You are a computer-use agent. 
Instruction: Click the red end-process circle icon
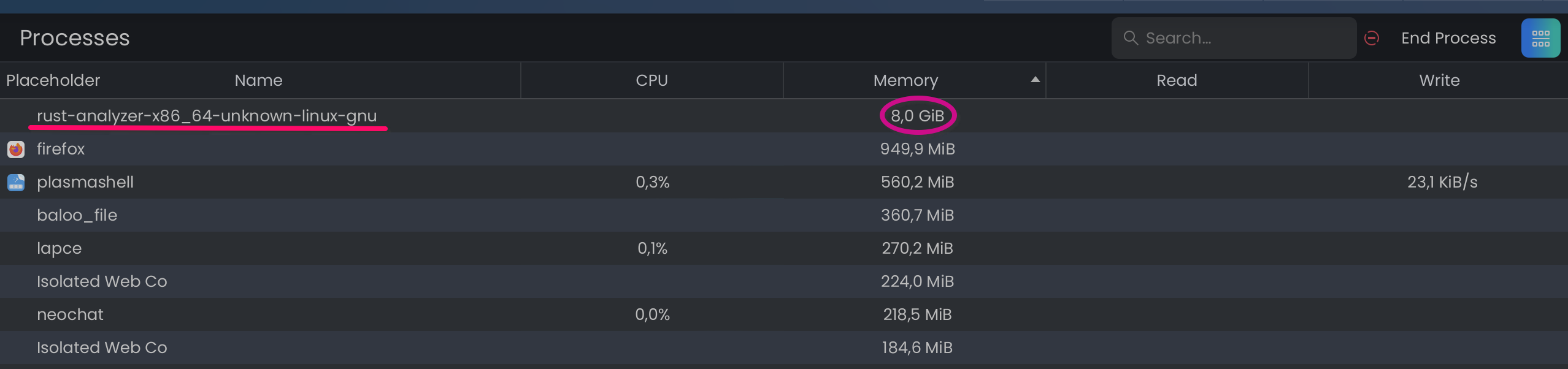pos(1372,37)
